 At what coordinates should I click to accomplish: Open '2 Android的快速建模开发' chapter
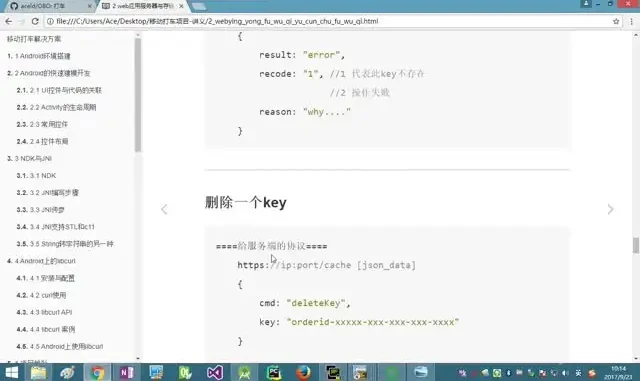pyautogui.click(x=49, y=73)
